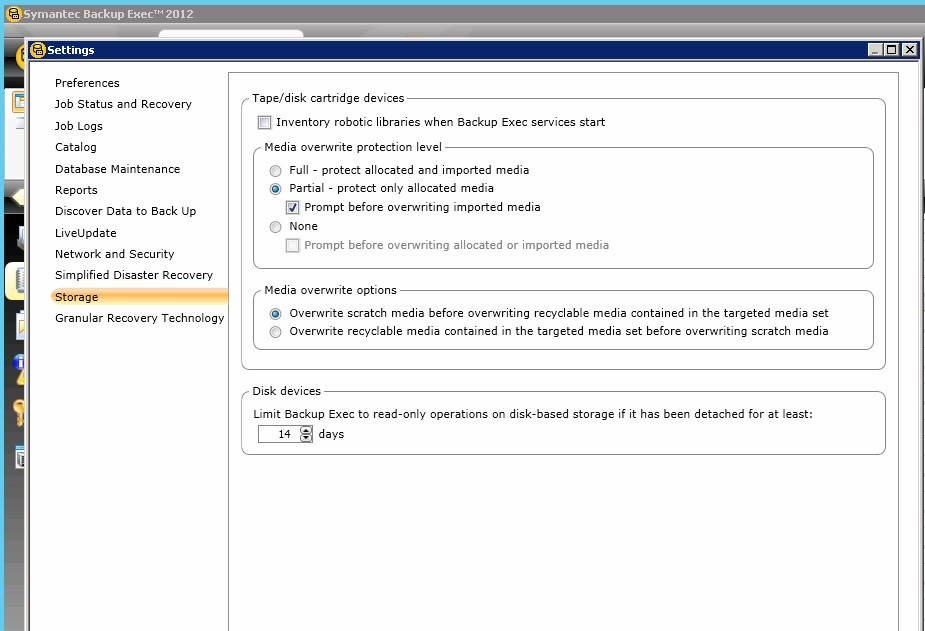Close the Settings window
The width and height of the screenshot is (925, 631).
[x=910, y=50]
